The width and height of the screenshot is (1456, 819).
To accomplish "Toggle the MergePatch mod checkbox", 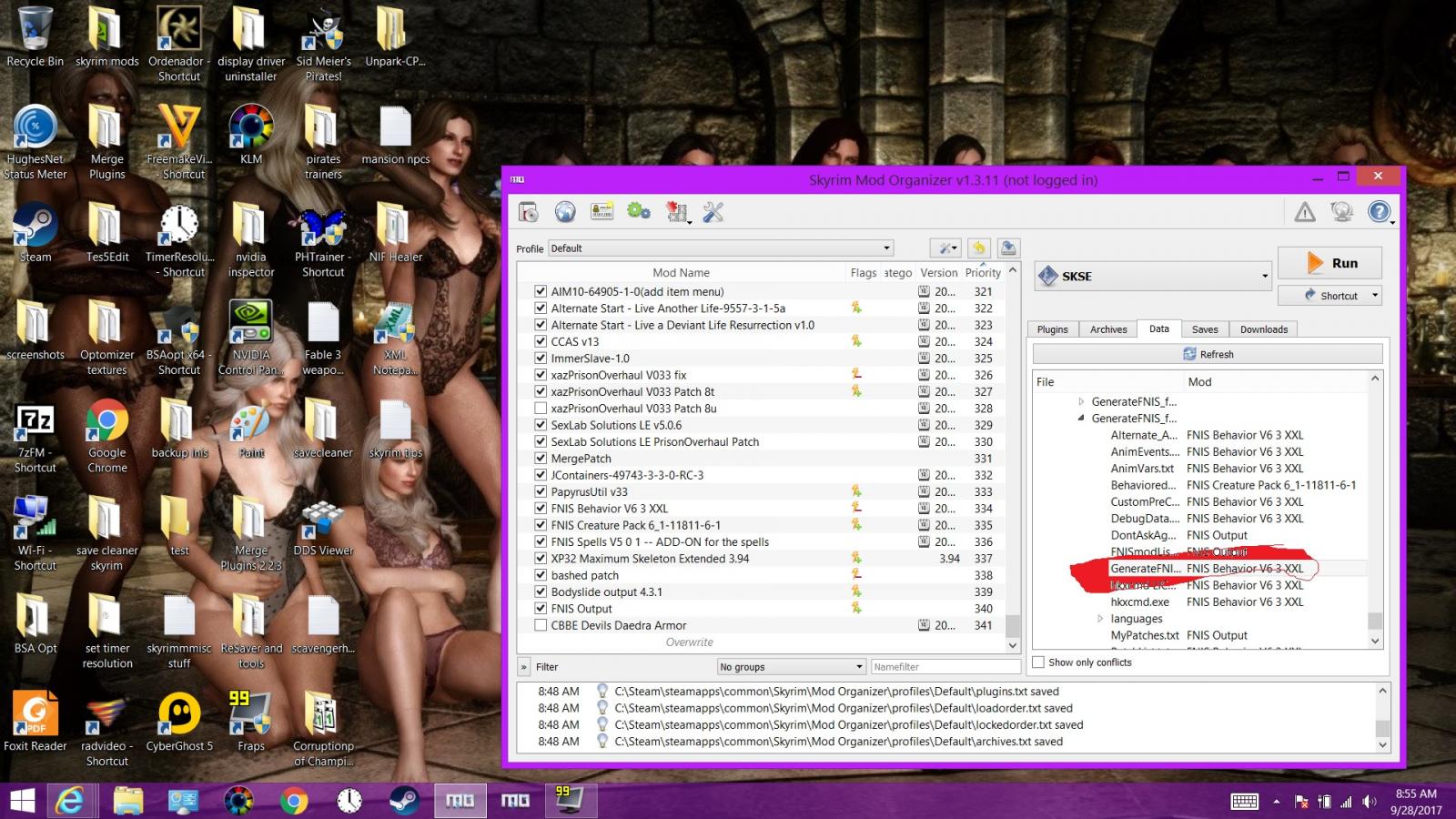I will (541, 459).
